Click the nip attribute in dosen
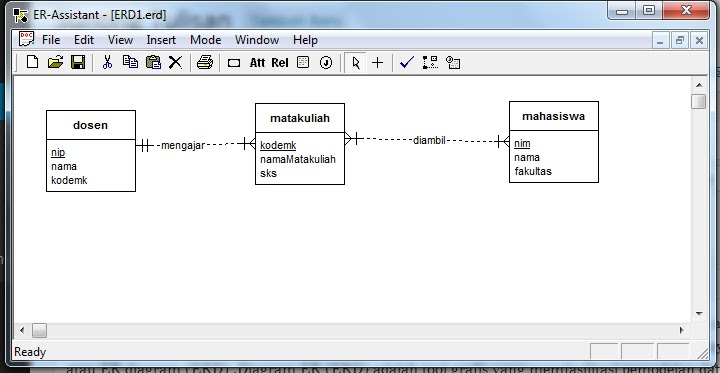The width and height of the screenshot is (720, 373). coord(58,153)
